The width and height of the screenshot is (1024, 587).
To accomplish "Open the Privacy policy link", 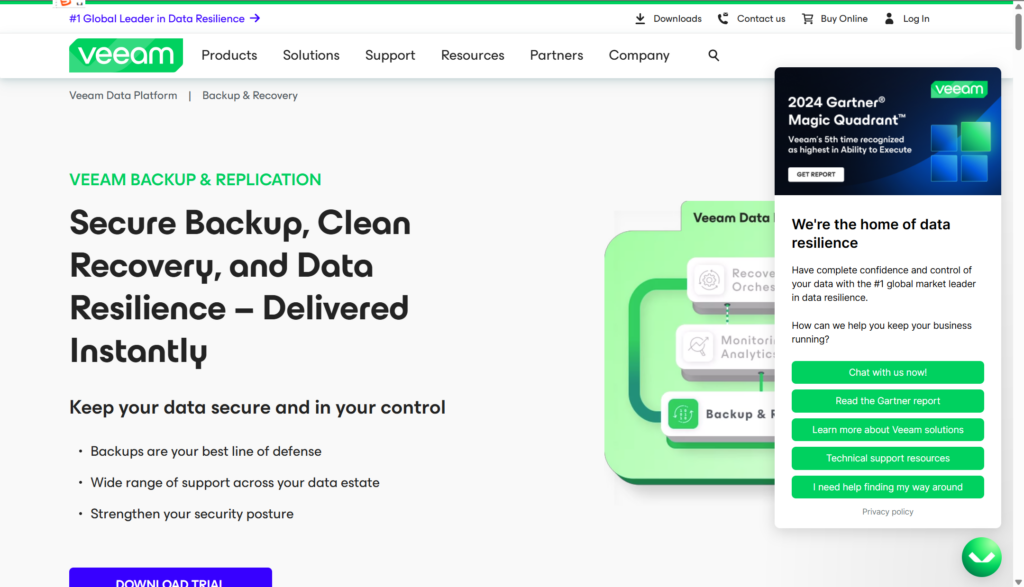I will tap(887, 512).
